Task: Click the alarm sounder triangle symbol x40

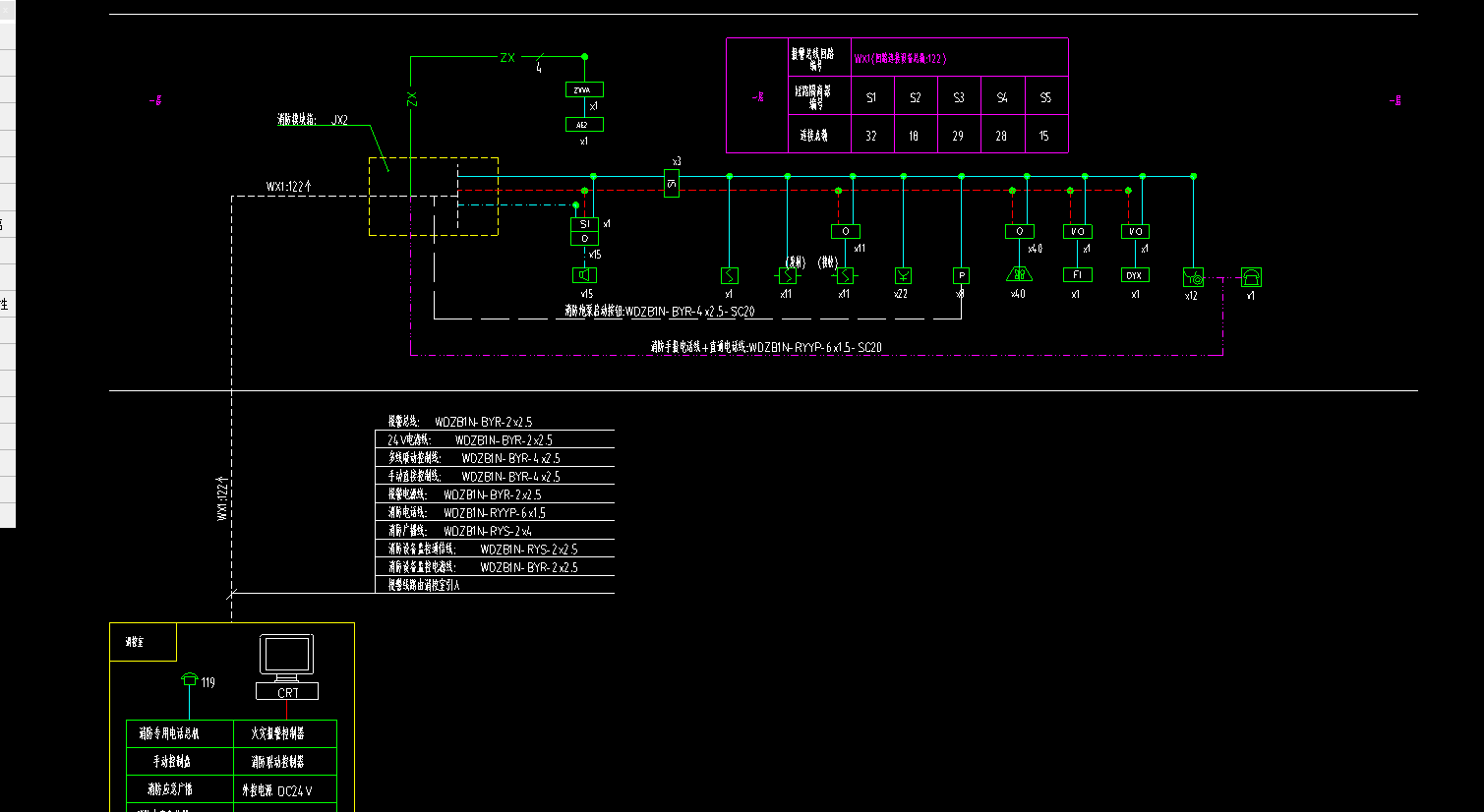Action: point(1019,274)
